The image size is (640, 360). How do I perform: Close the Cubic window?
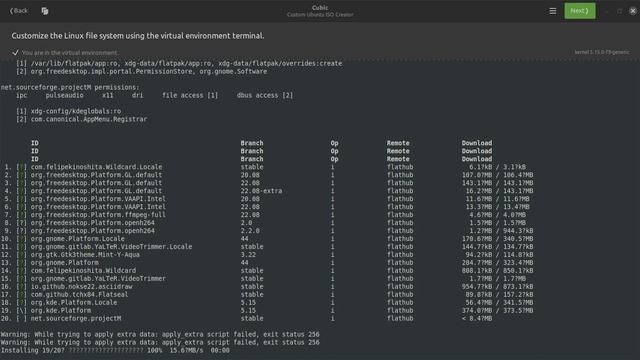point(633,11)
